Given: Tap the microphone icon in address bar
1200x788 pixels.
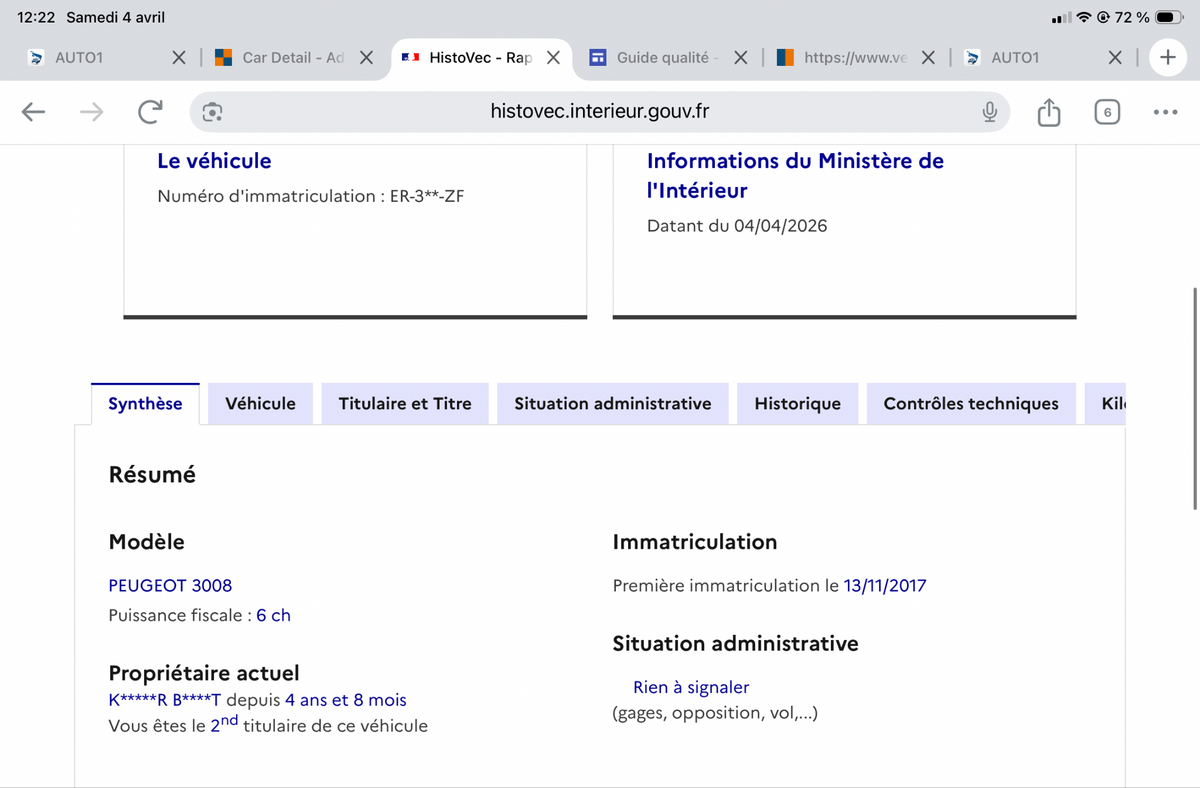Looking at the screenshot, I should (989, 112).
